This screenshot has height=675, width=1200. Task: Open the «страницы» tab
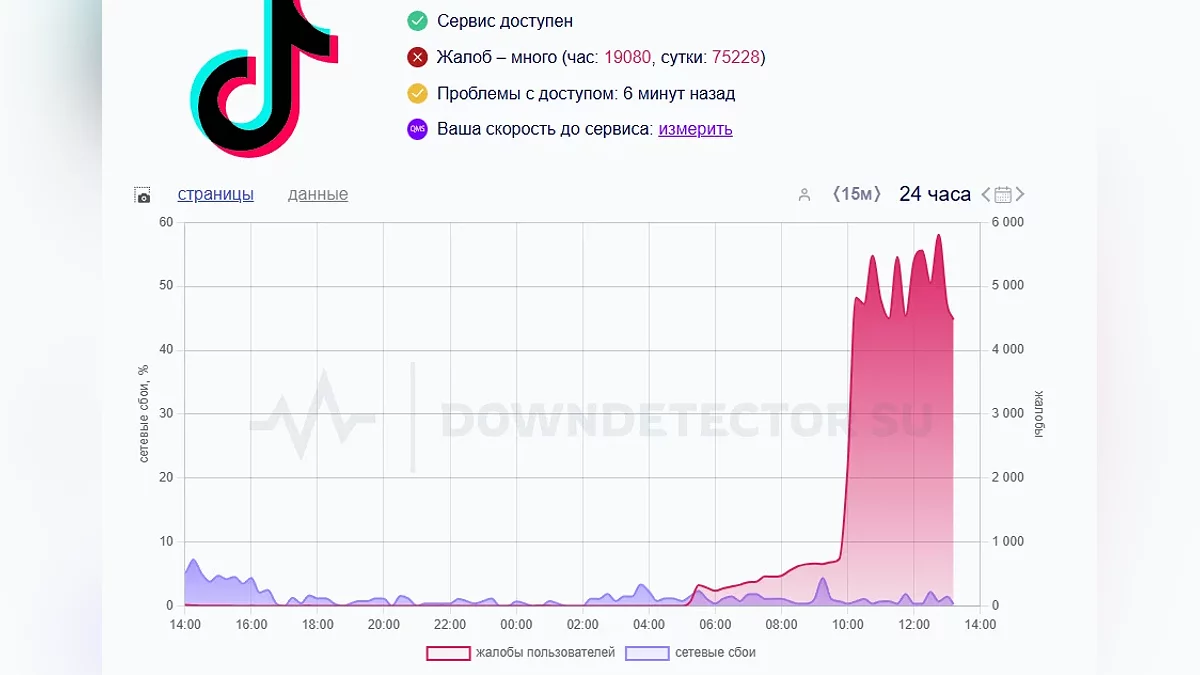pyautogui.click(x=215, y=194)
